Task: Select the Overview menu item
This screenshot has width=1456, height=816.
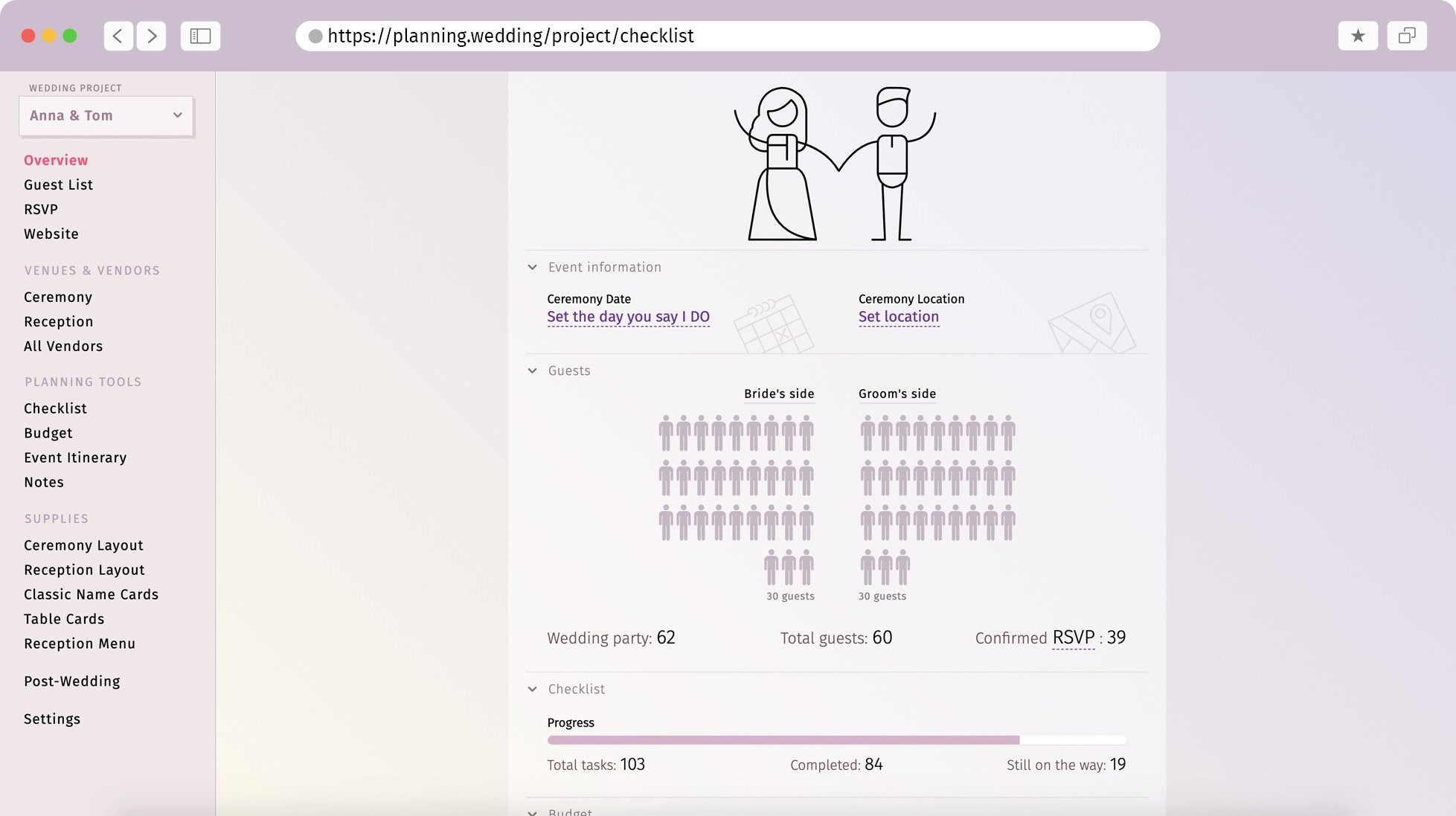Action: (56, 160)
